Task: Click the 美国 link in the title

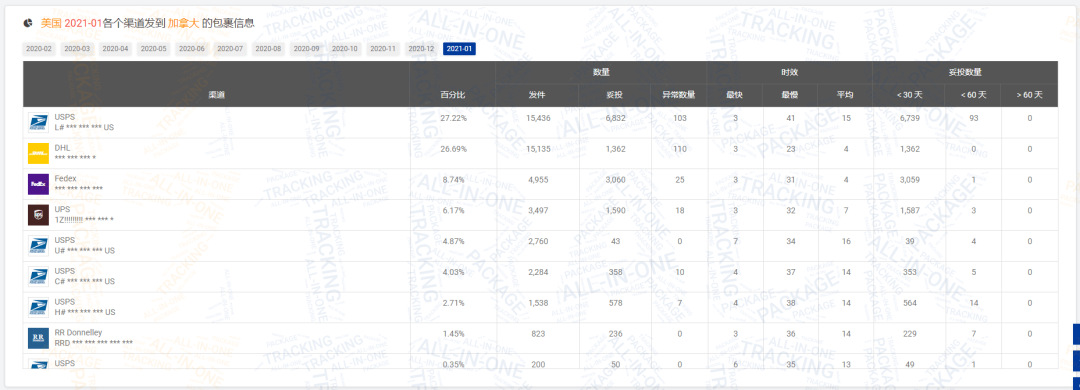Action: (51, 23)
